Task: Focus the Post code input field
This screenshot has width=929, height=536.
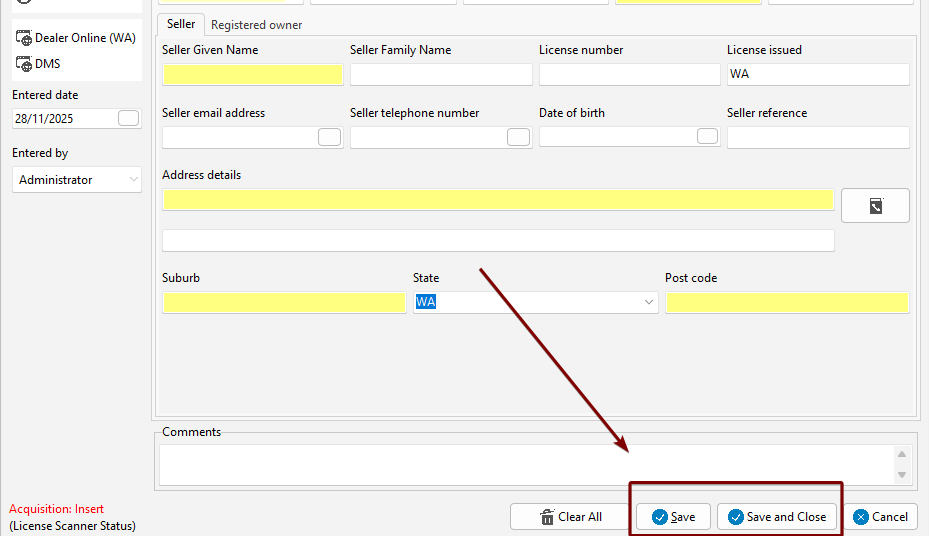Action: click(x=787, y=302)
